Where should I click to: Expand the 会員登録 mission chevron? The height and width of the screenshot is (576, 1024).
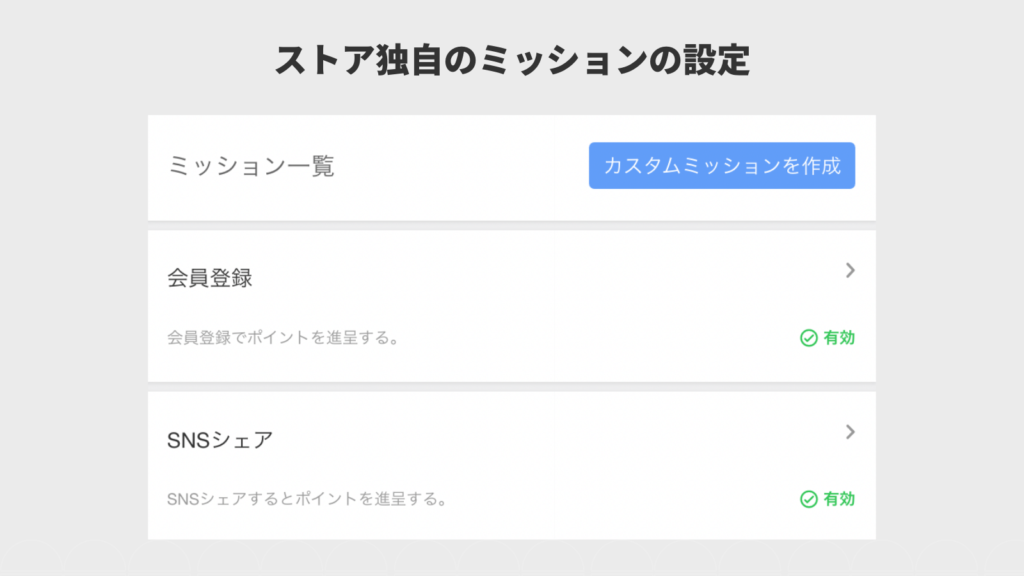850,270
